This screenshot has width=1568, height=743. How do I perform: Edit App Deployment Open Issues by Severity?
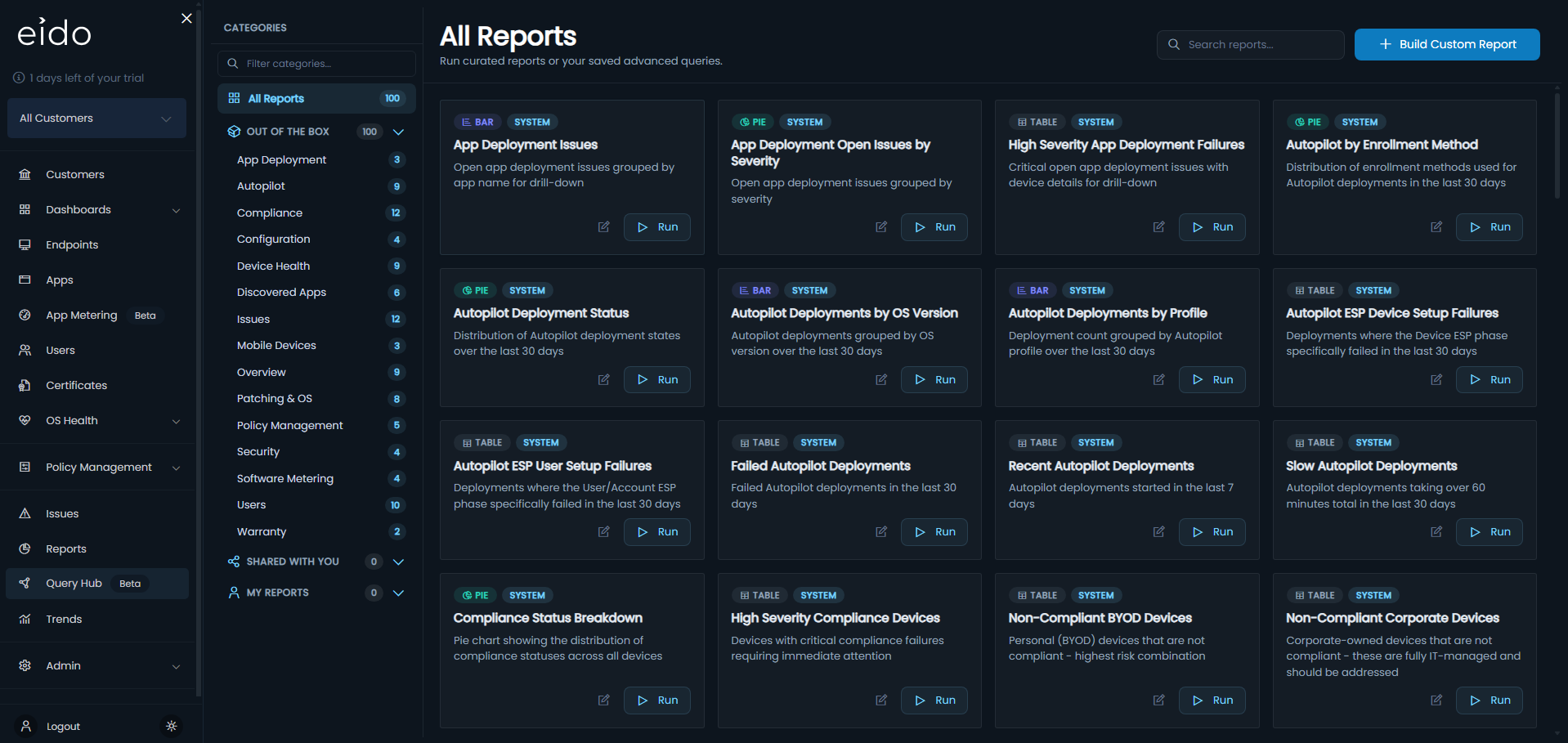[881, 227]
